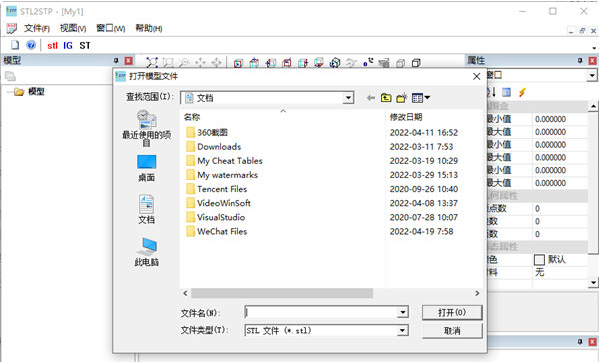This screenshot has width=599, height=362.
Task: Select the Downloads folder
Action: tap(214, 147)
